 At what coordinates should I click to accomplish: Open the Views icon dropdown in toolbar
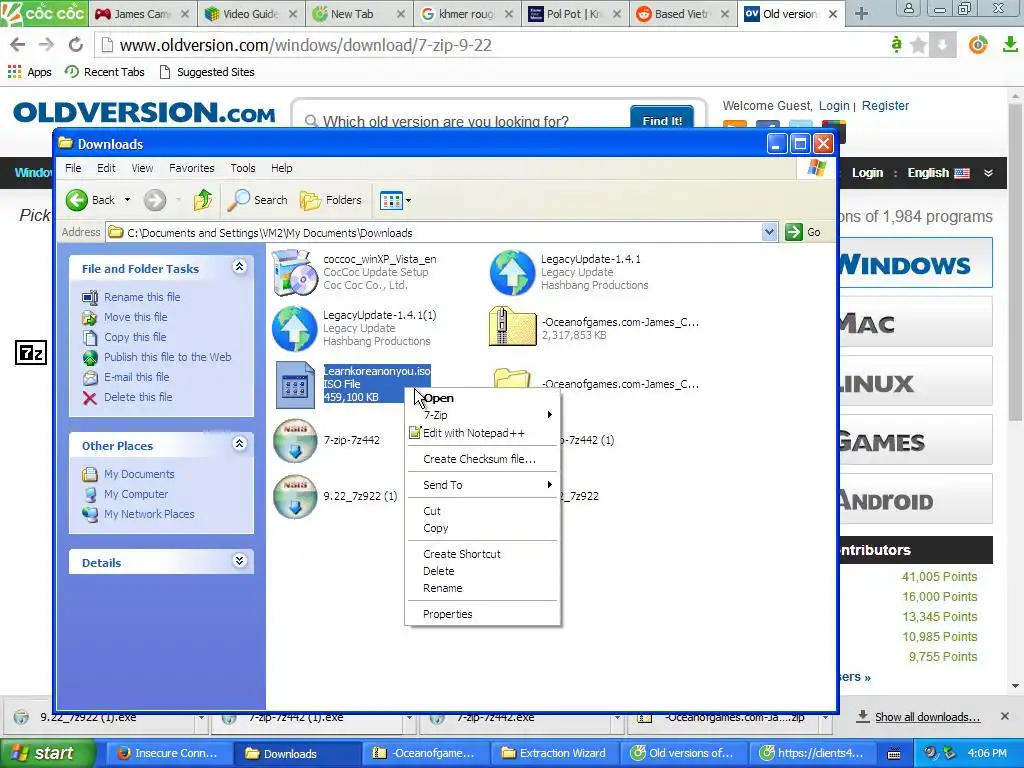pyautogui.click(x=395, y=200)
